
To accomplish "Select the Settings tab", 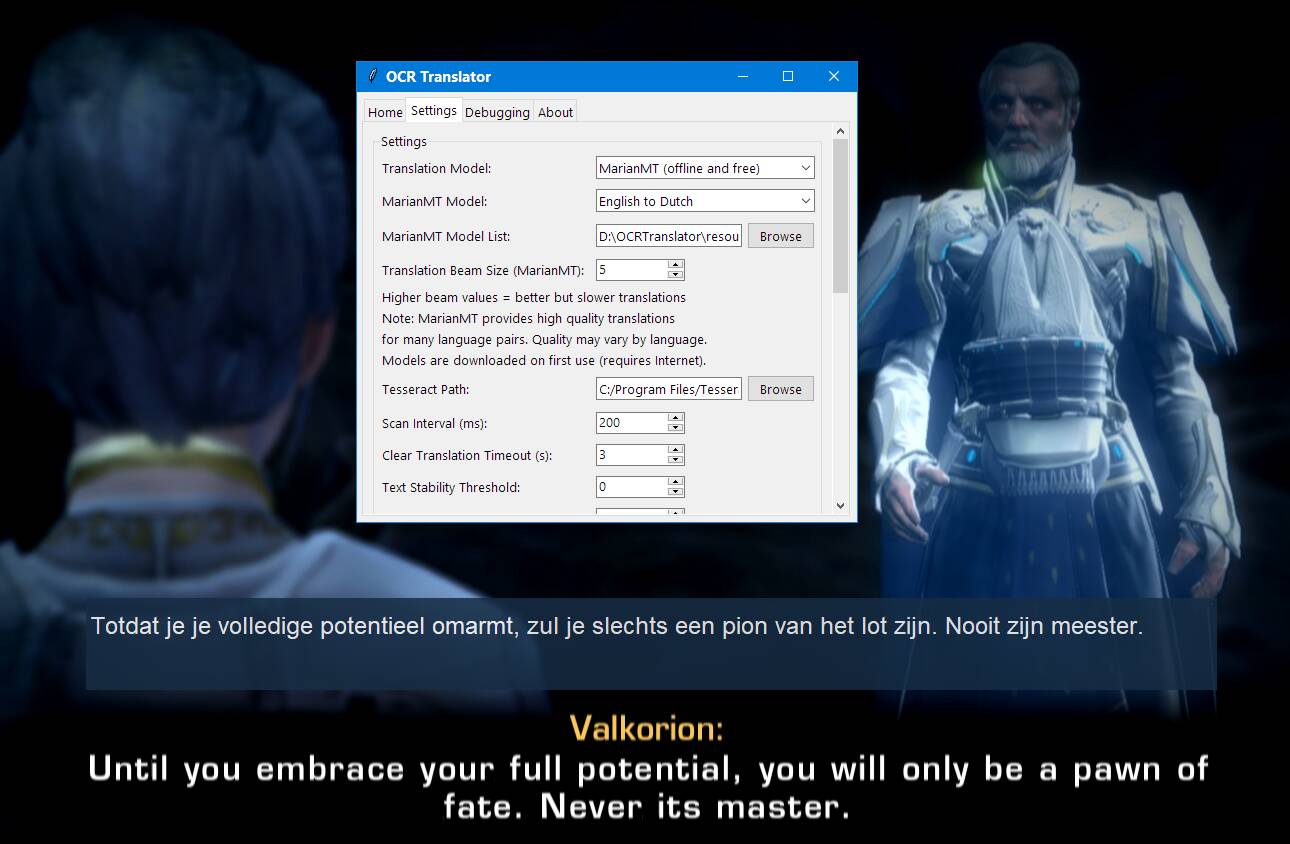I will tap(434, 111).
